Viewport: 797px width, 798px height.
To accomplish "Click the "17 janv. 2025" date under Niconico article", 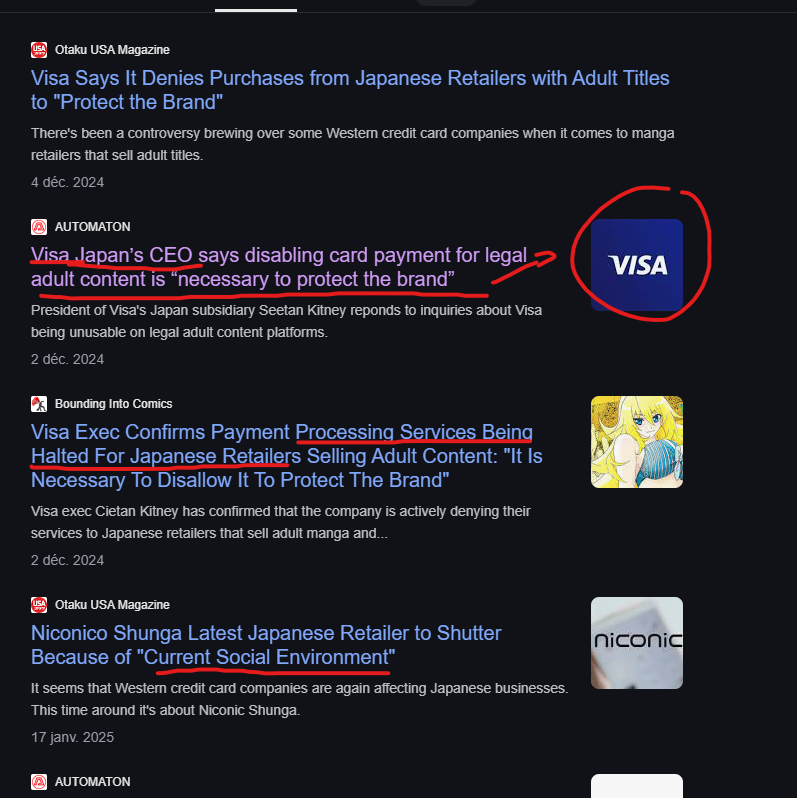I will point(72,737).
